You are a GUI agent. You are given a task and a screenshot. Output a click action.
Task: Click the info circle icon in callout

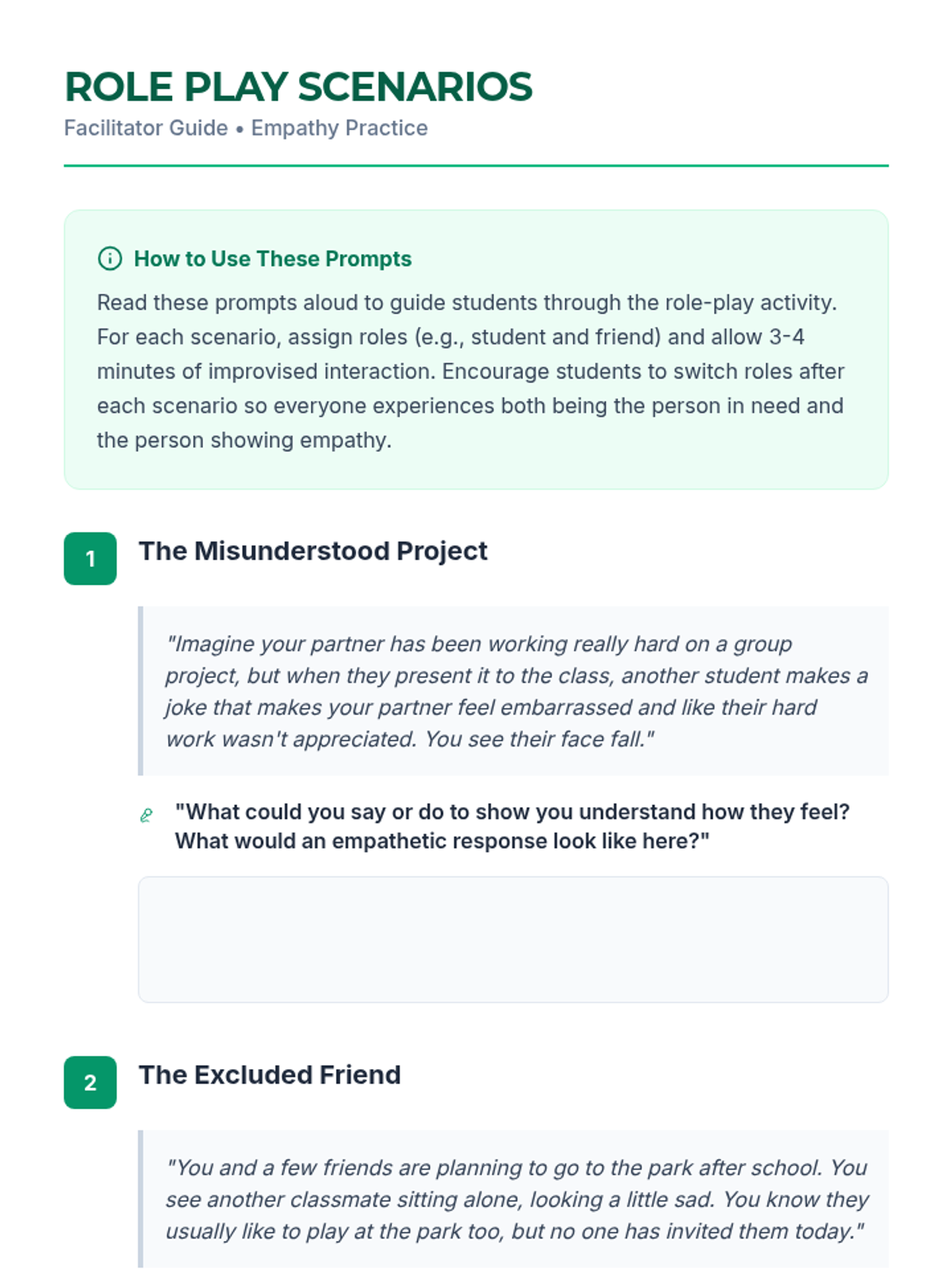[x=109, y=259]
